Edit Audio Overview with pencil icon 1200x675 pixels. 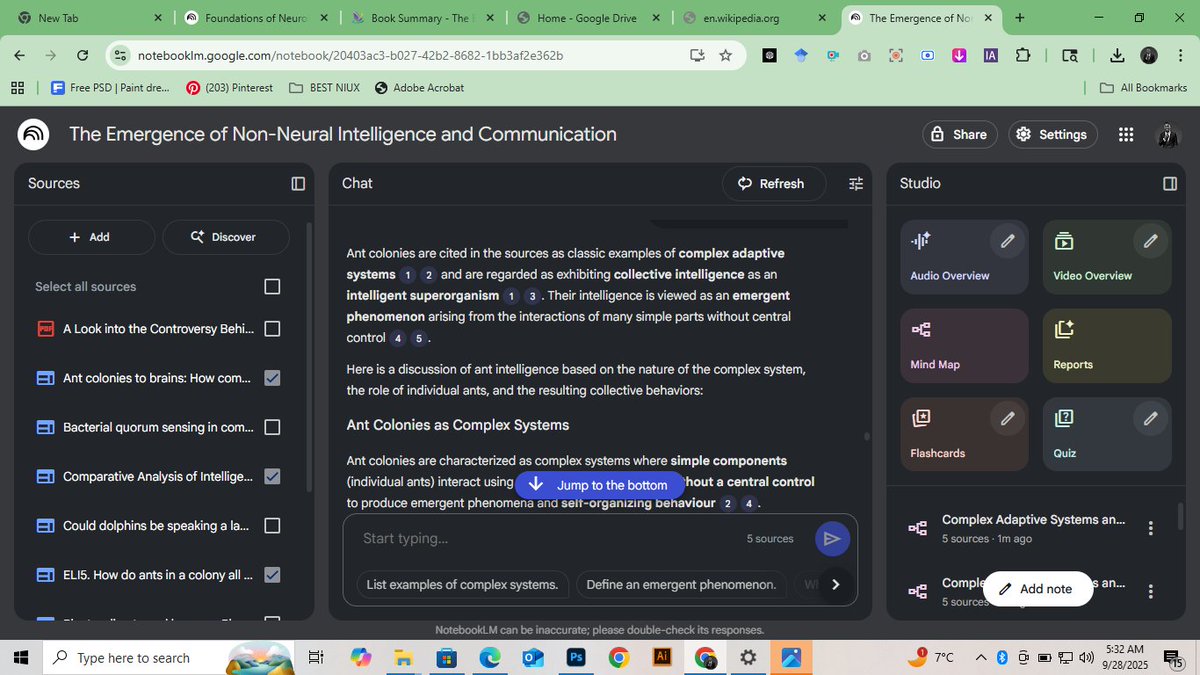coord(1008,240)
